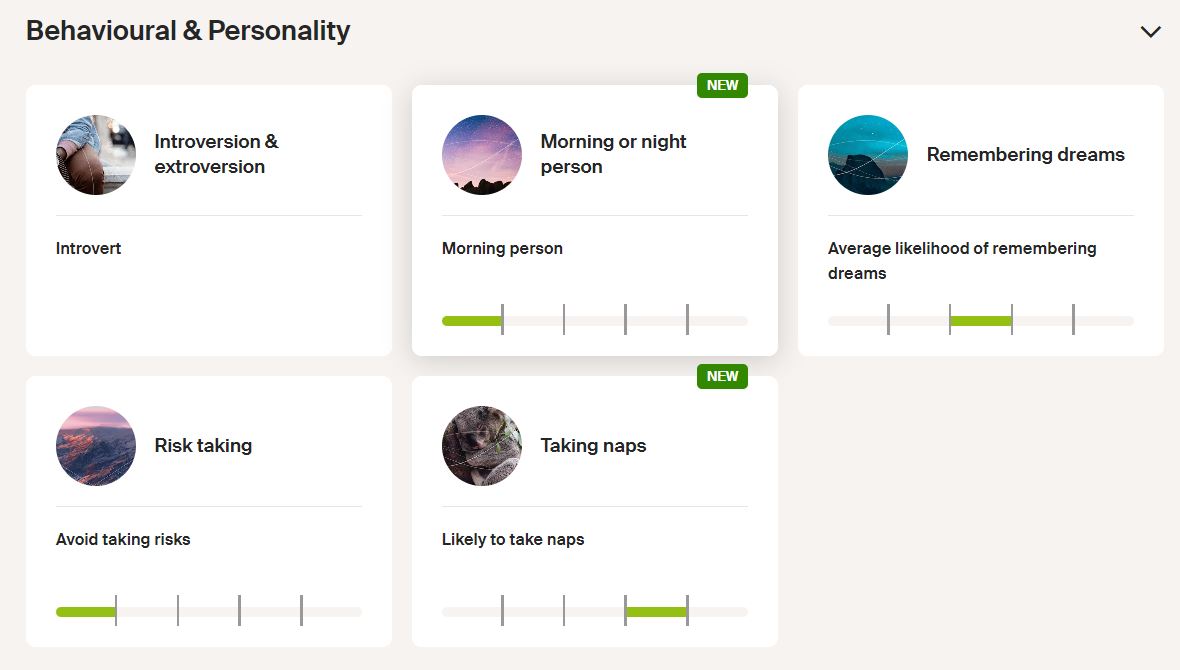Open the Taking naps title
Screen dimensions: 1180x670
click(593, 446)
